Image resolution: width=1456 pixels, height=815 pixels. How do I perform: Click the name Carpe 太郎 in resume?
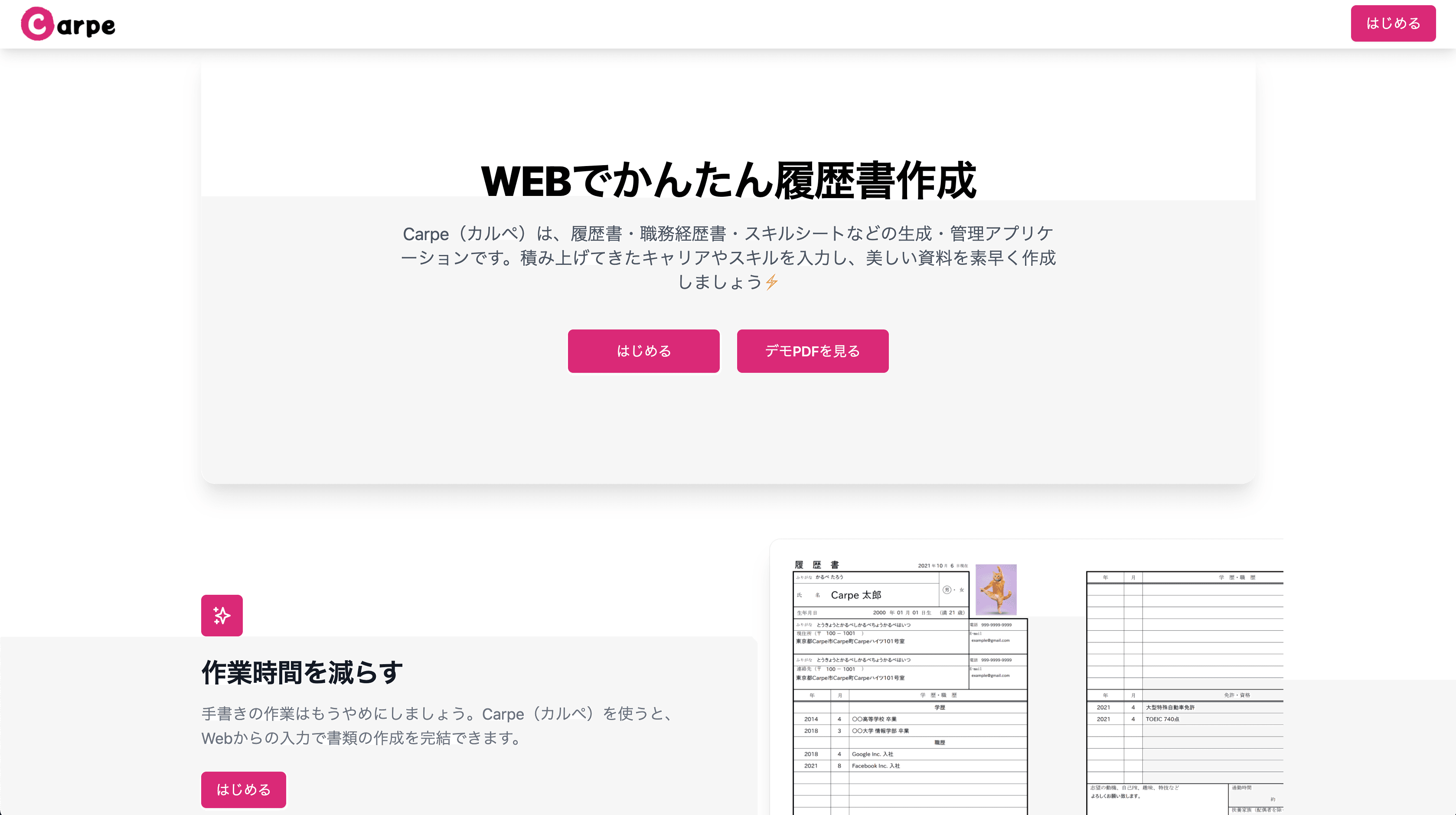pos(856,595)
